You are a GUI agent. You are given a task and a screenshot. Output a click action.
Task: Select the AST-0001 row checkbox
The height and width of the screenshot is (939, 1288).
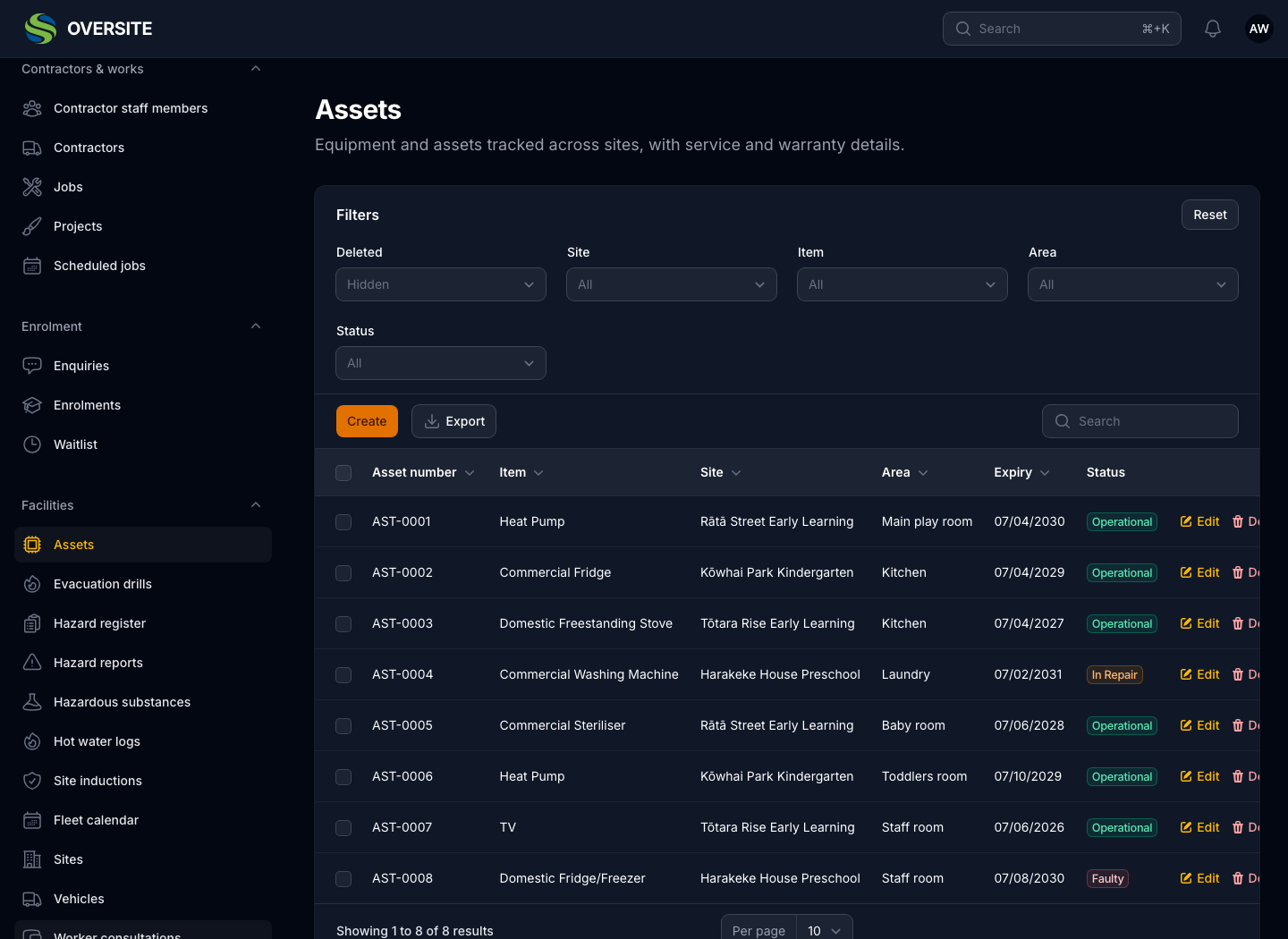point(343,521)
